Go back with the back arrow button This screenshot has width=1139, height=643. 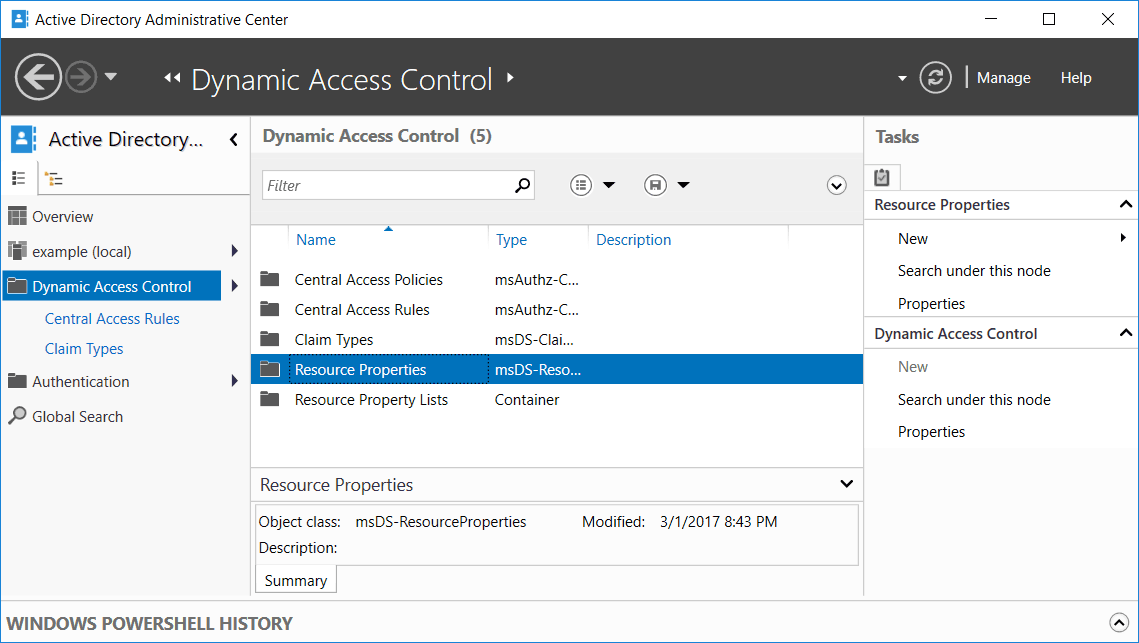[38, 76]
